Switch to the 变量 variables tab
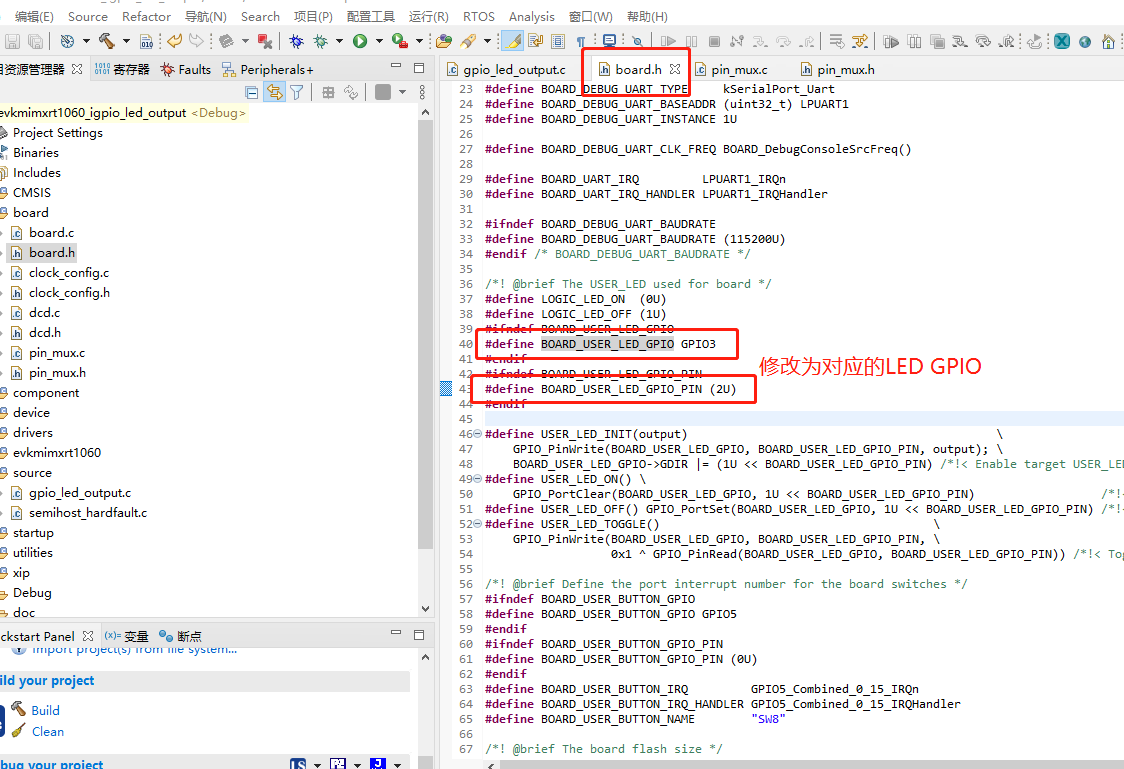This screenshot has width=1124, height=769. 127,636
